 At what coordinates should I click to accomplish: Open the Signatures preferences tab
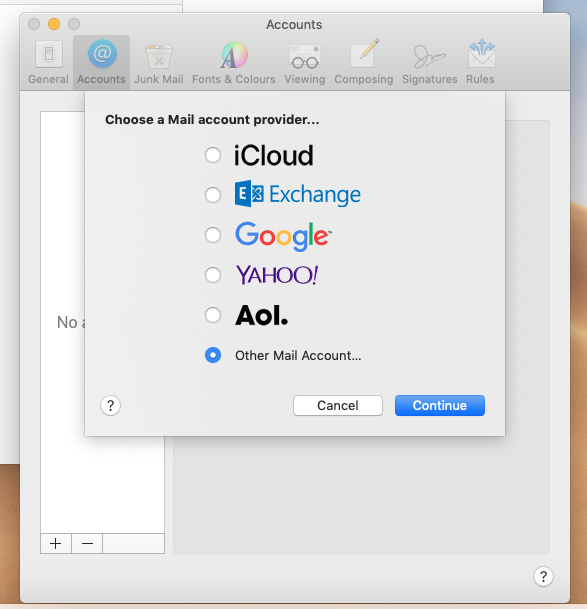[429, 62]
